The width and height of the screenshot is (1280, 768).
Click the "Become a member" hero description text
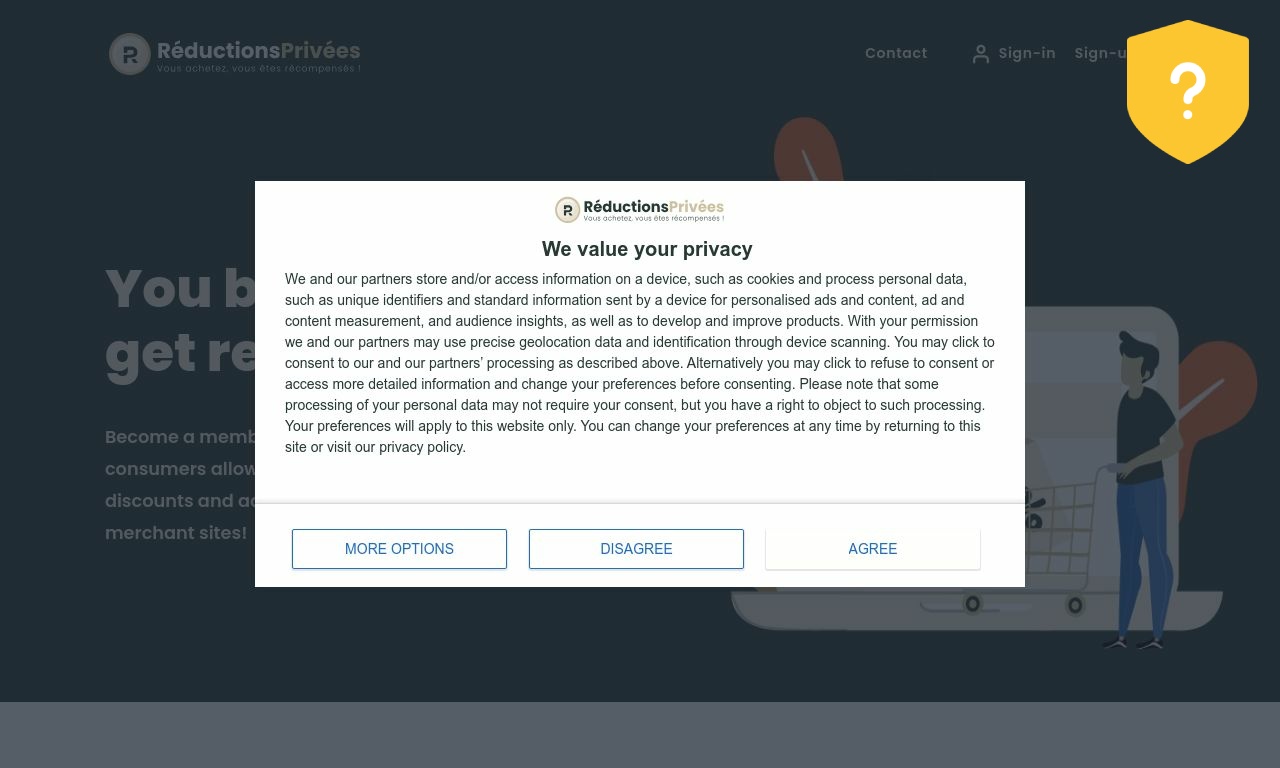pos(180,485)
